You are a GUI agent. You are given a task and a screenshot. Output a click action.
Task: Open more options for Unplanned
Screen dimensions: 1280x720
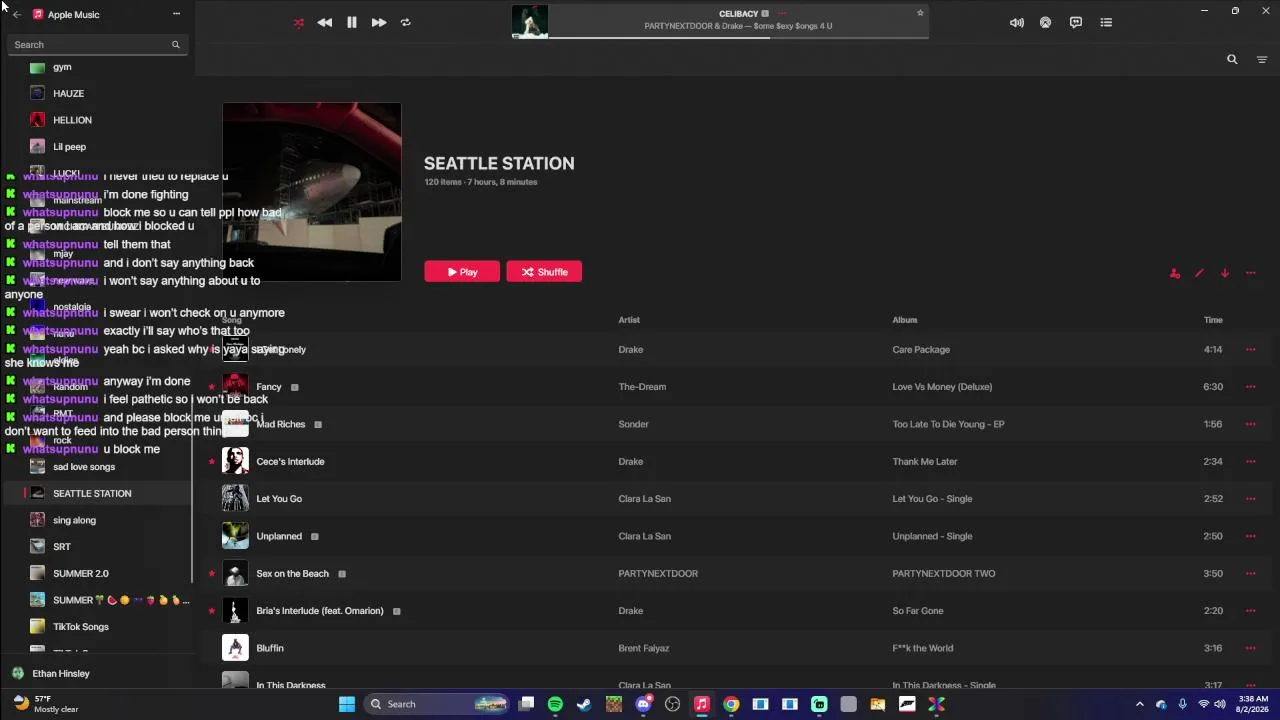click(x=1250, y=536)
